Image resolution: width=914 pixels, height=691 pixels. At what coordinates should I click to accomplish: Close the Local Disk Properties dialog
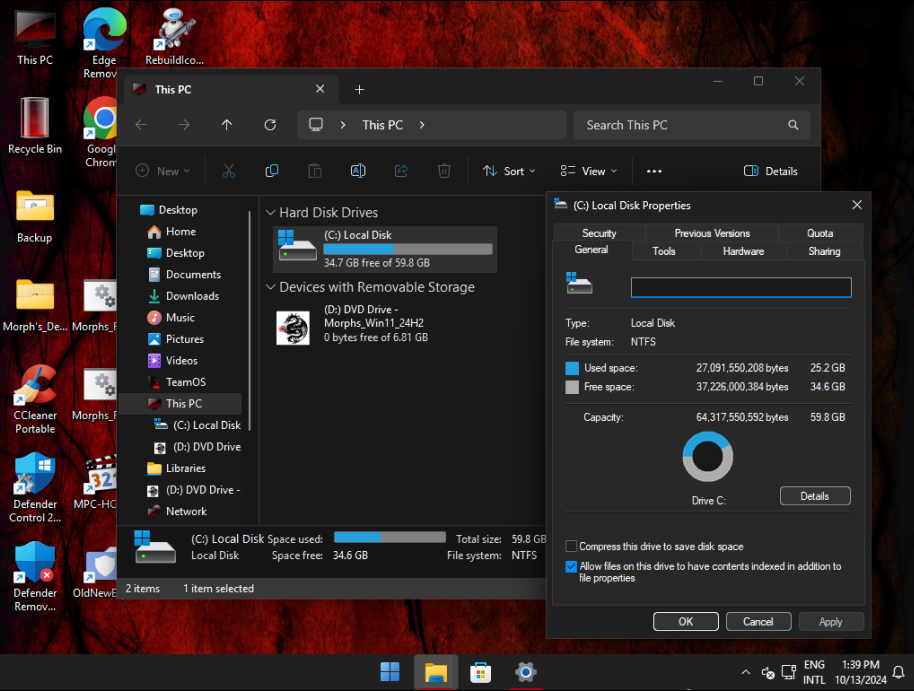tap(857, 205)
